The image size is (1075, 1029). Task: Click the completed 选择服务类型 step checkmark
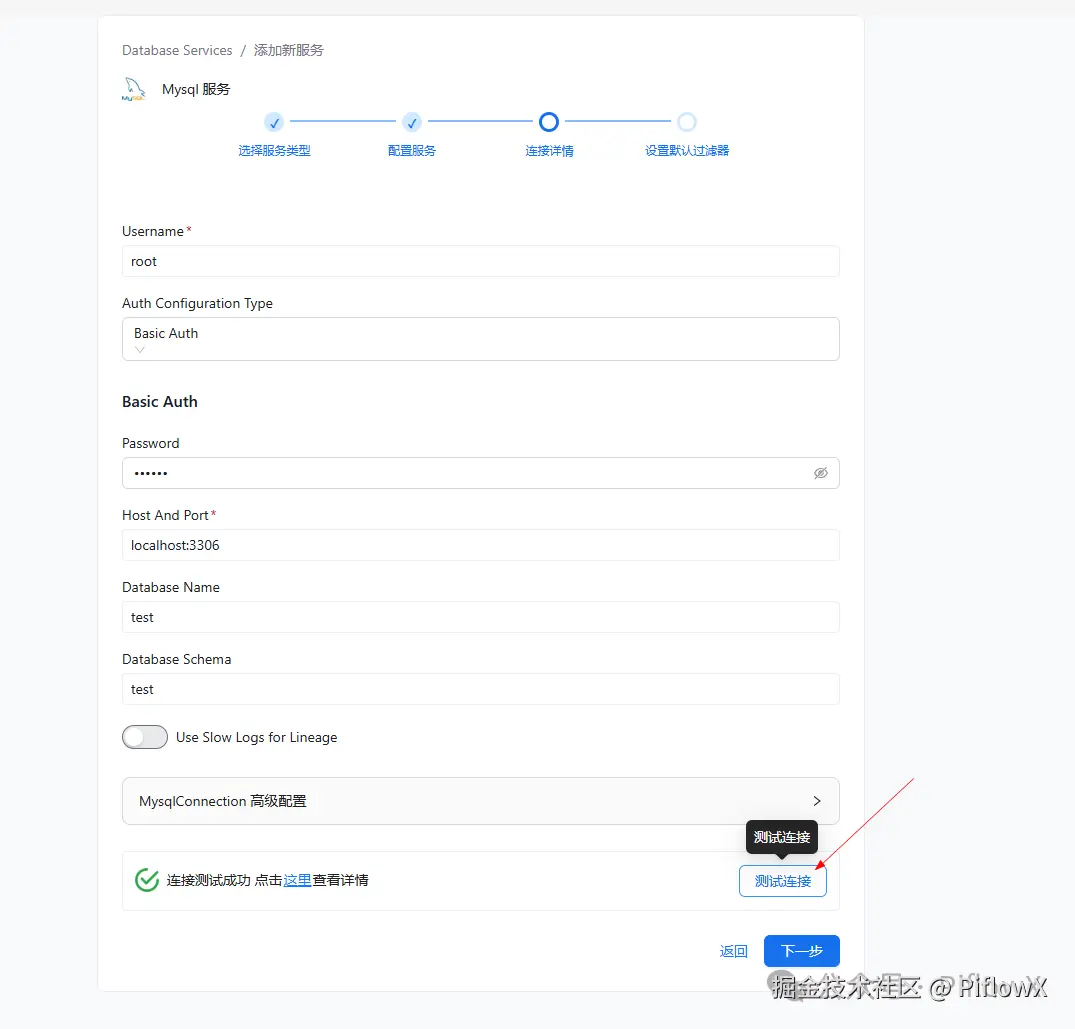(274, 123)
